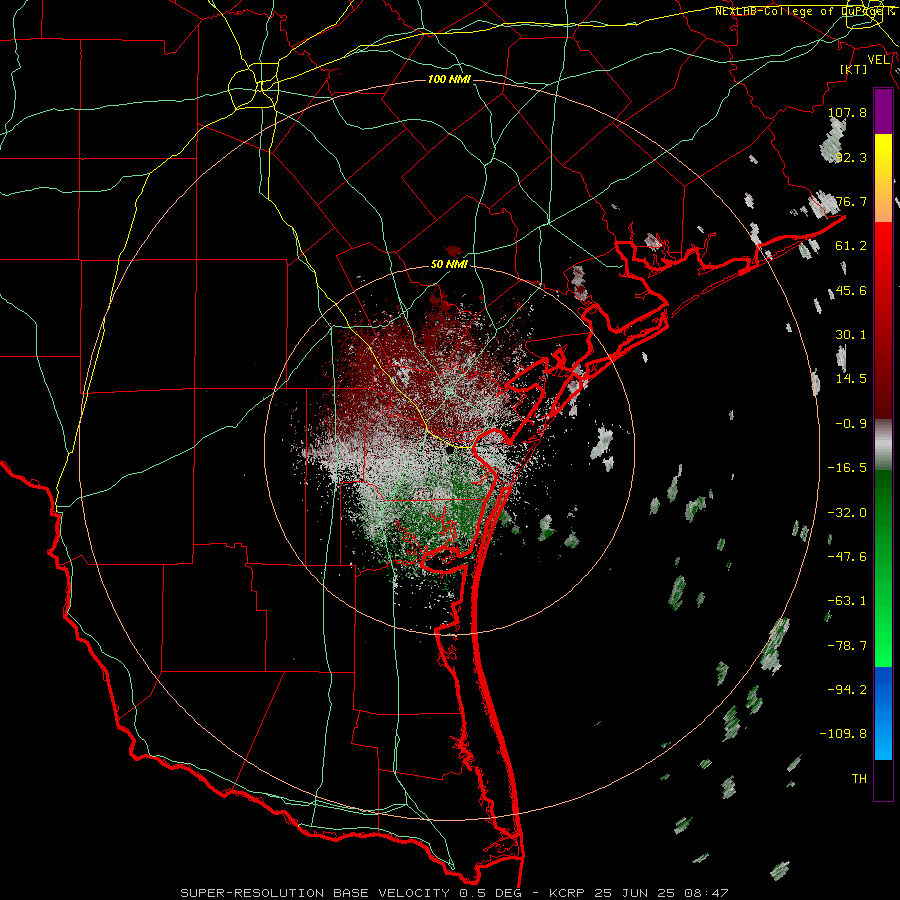900x900 pixels.
Task: Click the 30.1 velocity scale value
Action: pos(851,335)
